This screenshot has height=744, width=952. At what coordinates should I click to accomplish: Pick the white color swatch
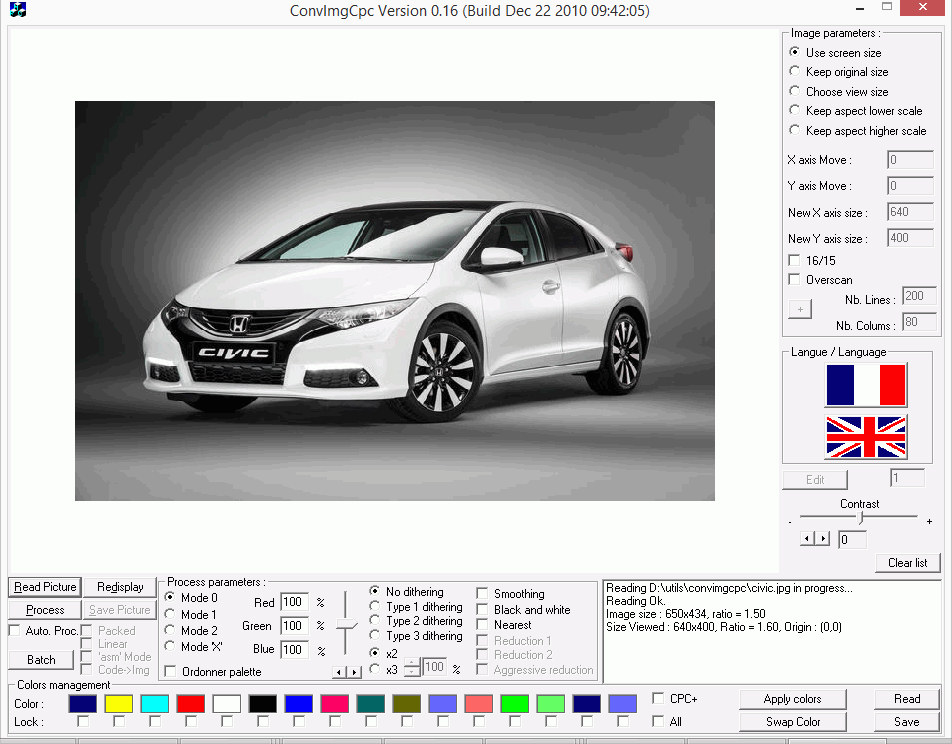tap(226, 703)
